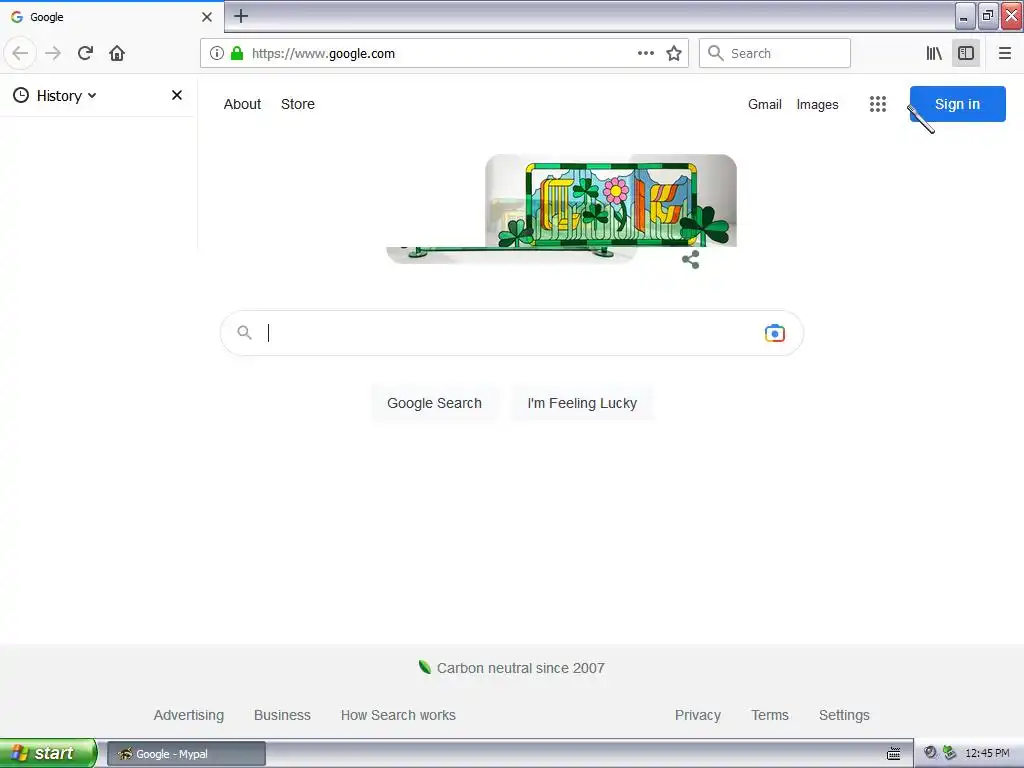Show site information icon in address bar

[217, 53]
